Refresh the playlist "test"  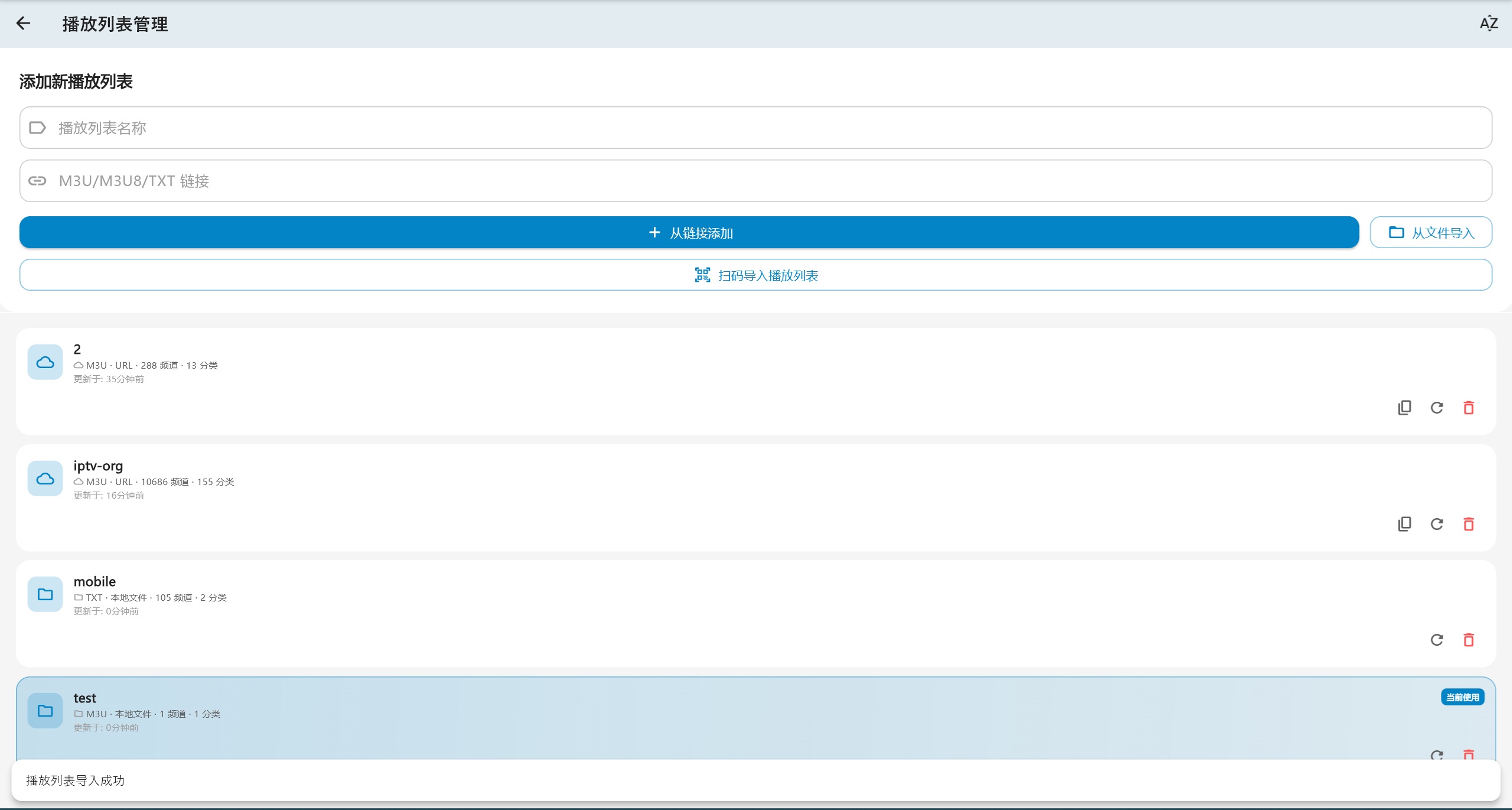[1437, 755]
